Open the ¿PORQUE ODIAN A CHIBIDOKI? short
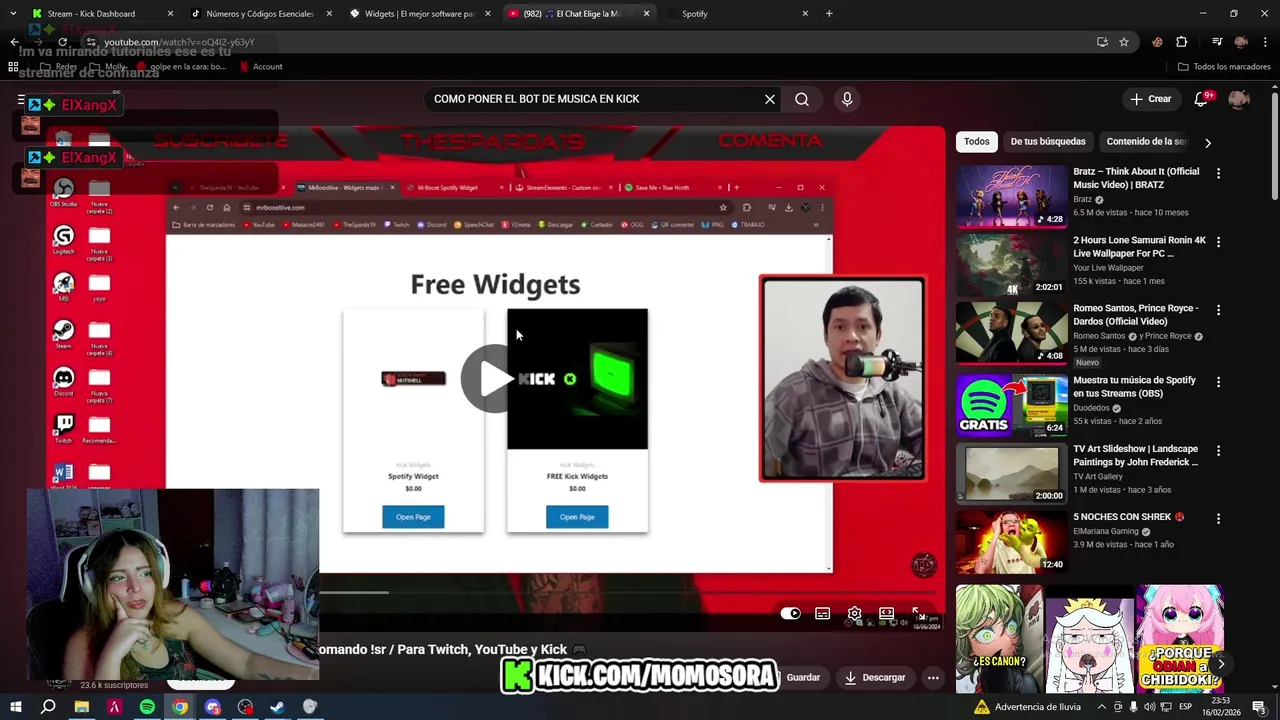This screenshot has width=1280, height=720. [x=1179, y=639]
